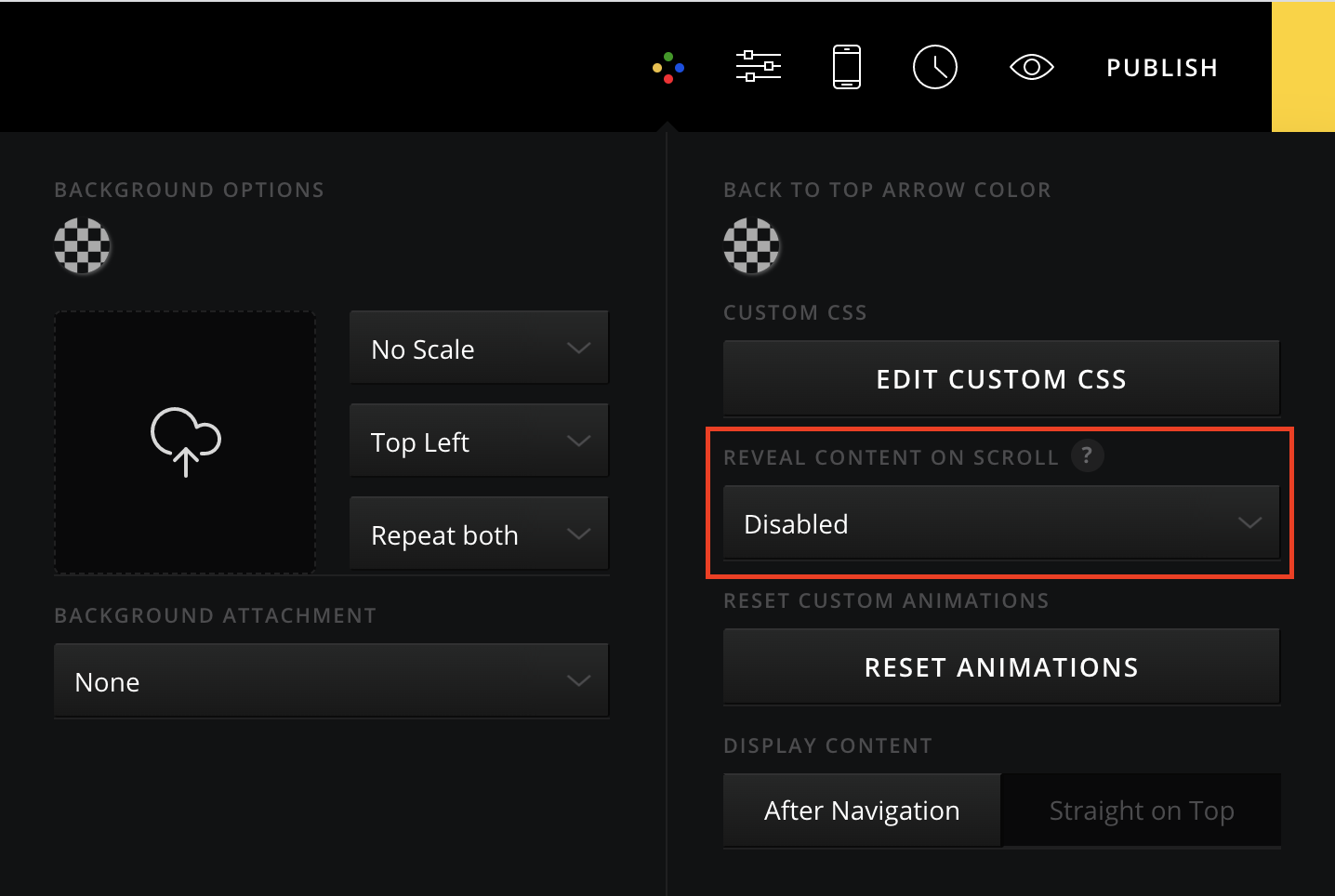Image resolution: width=1335 pixels, height=896 pixels.
Task: Expand the Repeat both dropdown
Action: pyautogui.click(x=479, y=534)
